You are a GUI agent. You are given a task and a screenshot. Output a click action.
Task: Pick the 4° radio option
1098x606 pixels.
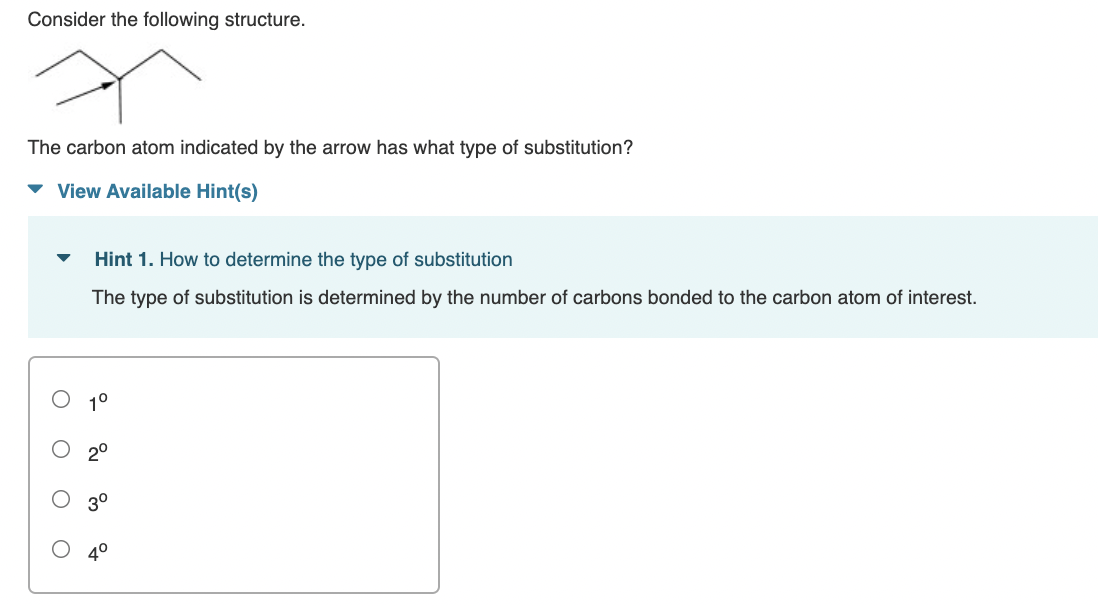[x=62, y=547]
